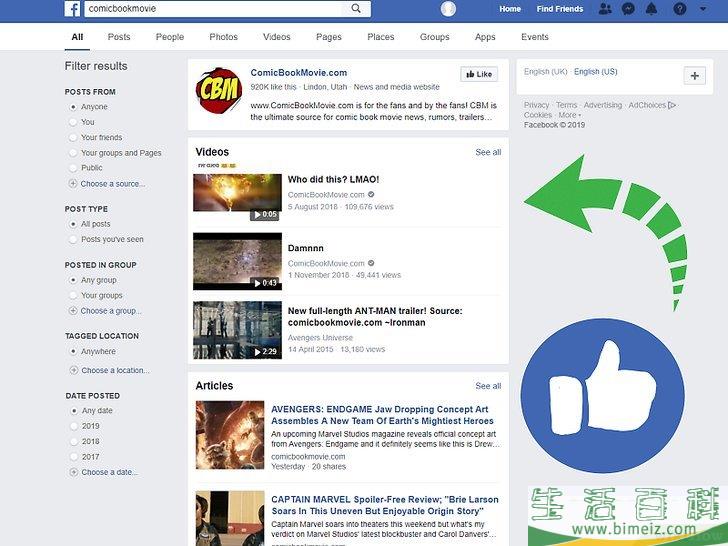Image resolution: width=728 pixels, height=546 pixels.
Task: Like the ComicBookMovie.com page
Action: point(479,74)
